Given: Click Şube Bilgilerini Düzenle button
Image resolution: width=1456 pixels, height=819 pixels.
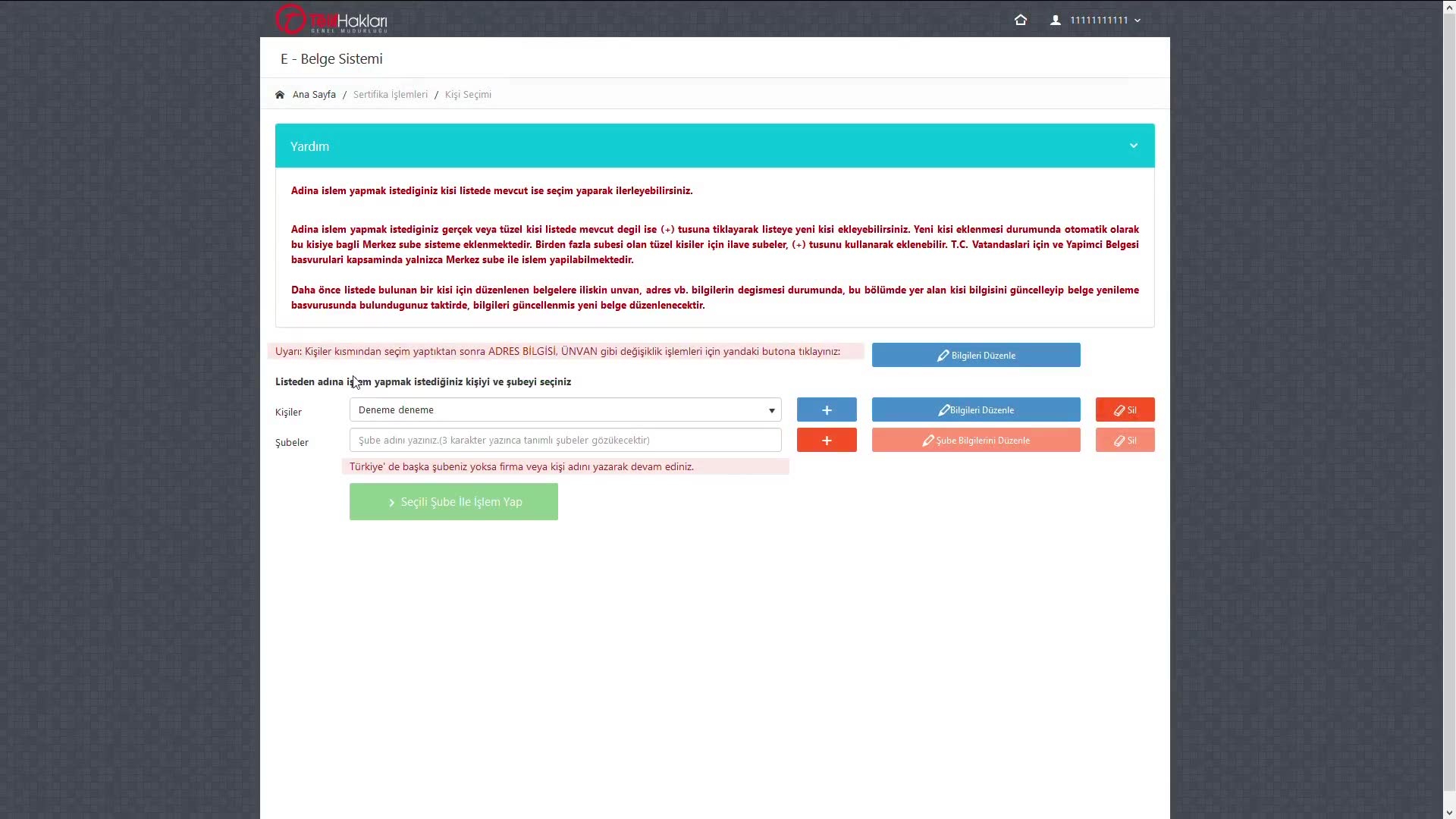Looking at the screenshot, I should point(976,441).
